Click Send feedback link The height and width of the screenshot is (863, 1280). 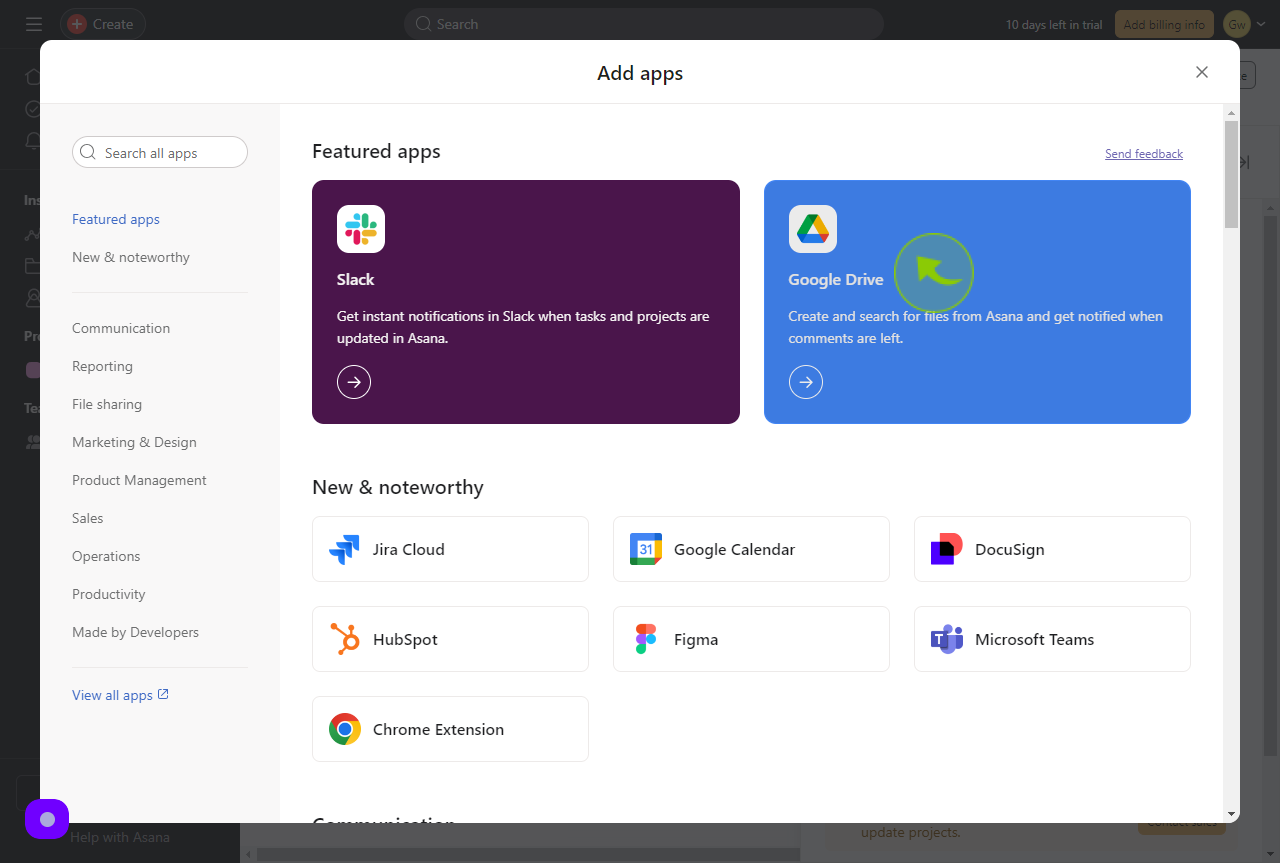point(1144,154)
